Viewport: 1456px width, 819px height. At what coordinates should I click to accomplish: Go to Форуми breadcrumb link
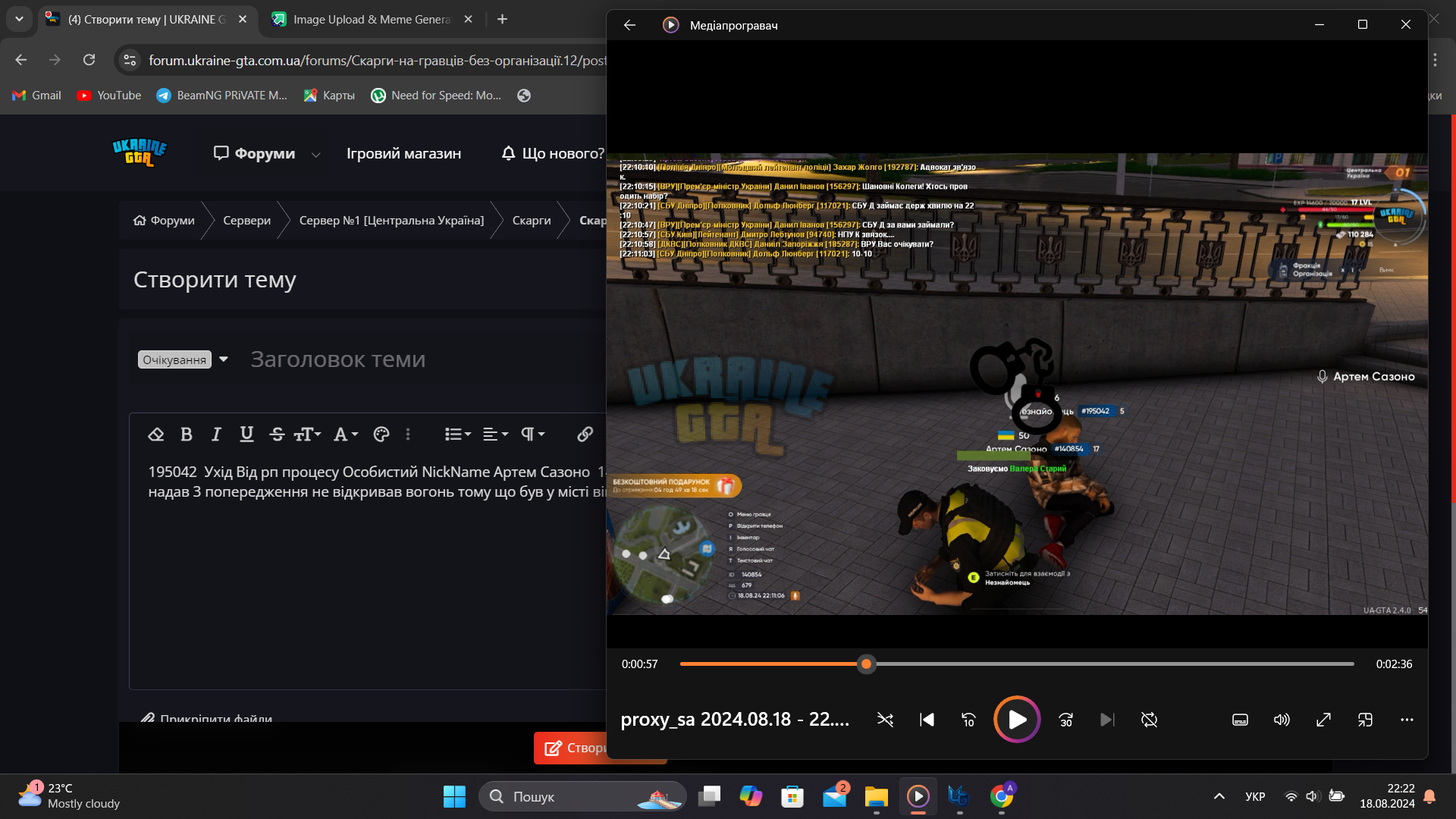pyautogui.click(x=164, y=221)
